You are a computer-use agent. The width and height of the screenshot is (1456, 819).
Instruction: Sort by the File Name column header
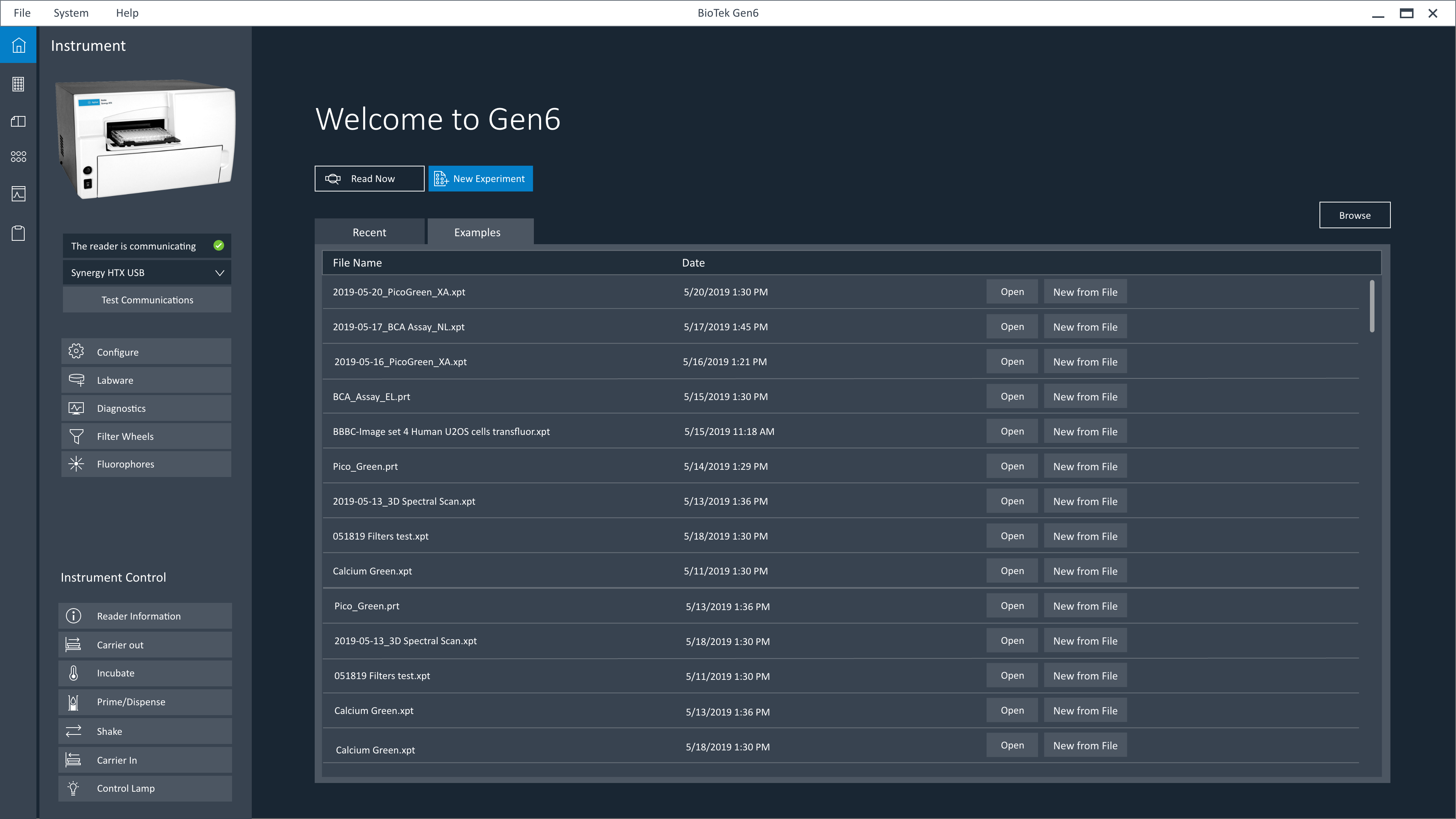[x=357, y=262]
